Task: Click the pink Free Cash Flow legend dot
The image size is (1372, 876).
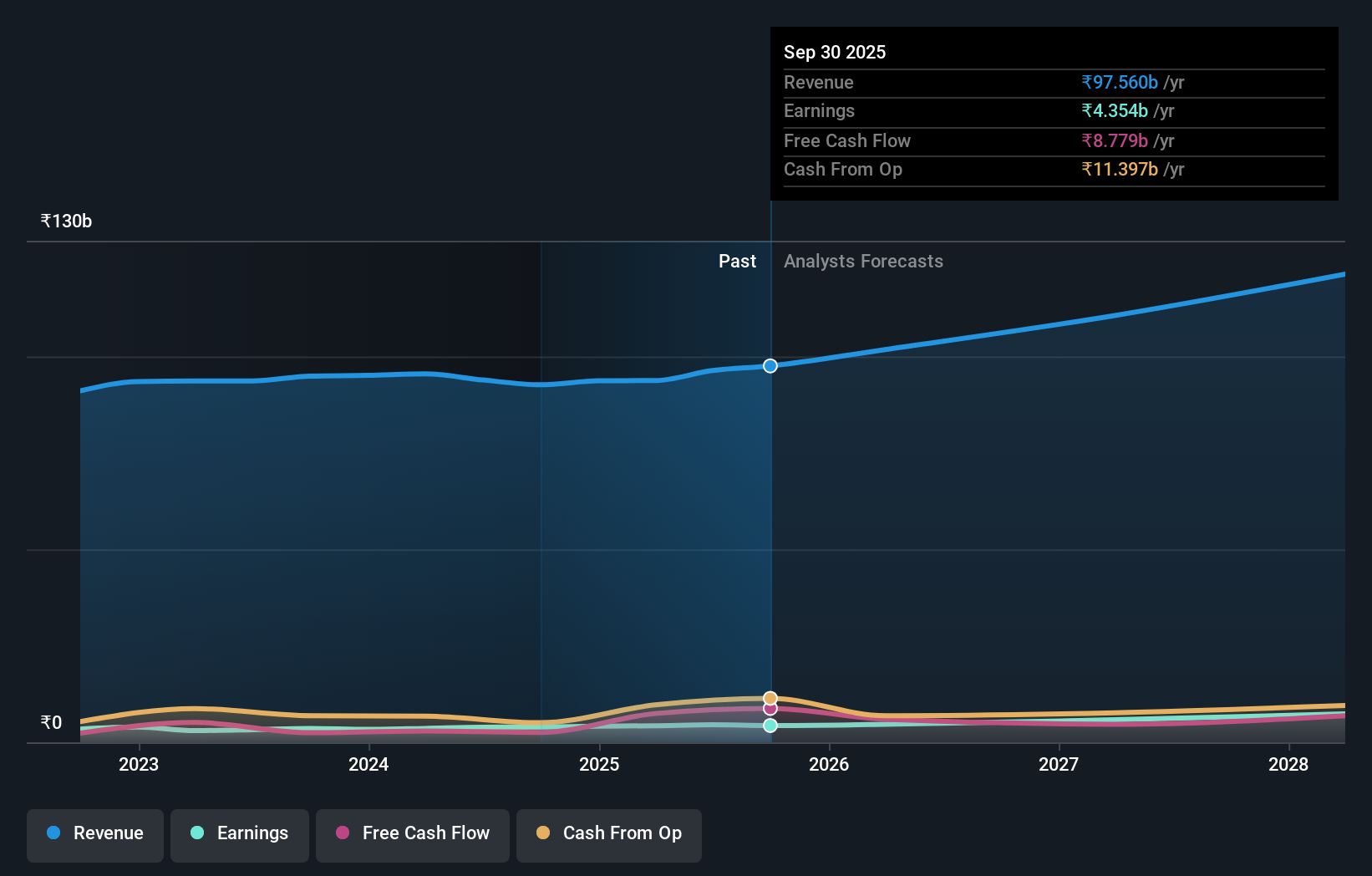Action: tap(342, 833)
